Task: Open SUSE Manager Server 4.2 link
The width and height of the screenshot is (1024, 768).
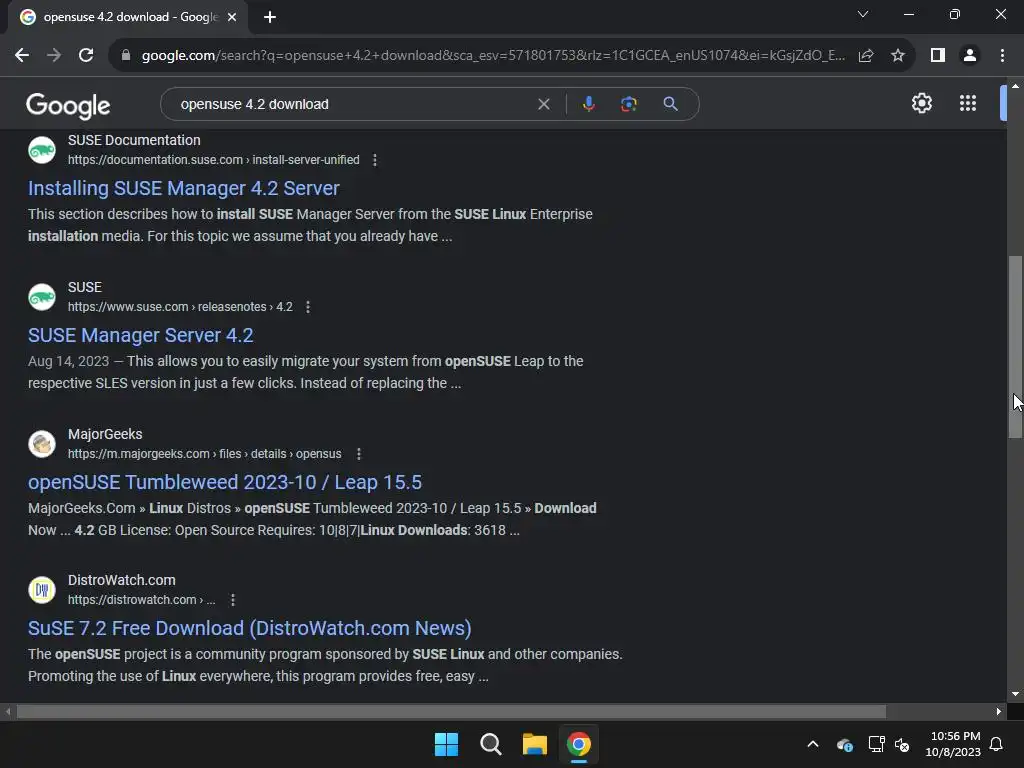Action: [140, 335]
